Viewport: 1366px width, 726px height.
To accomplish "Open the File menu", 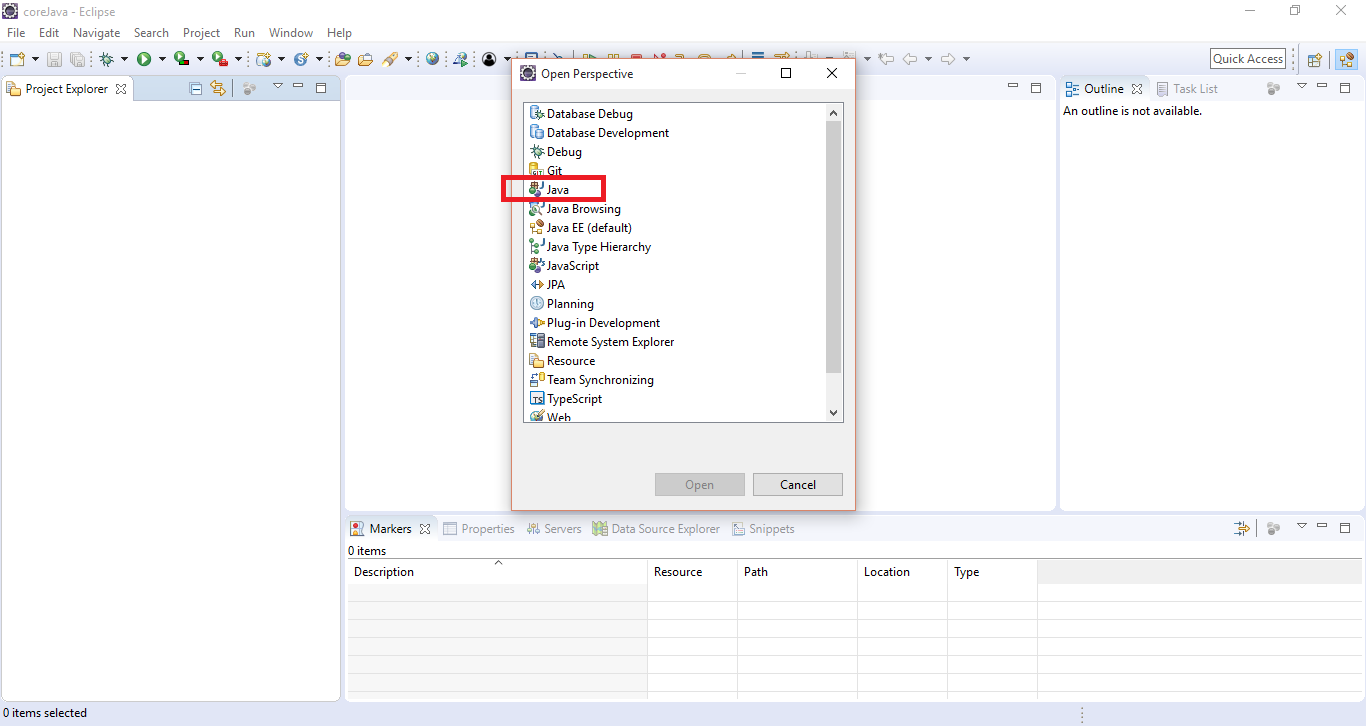I will pyautogui.click(x=16, y=33).
